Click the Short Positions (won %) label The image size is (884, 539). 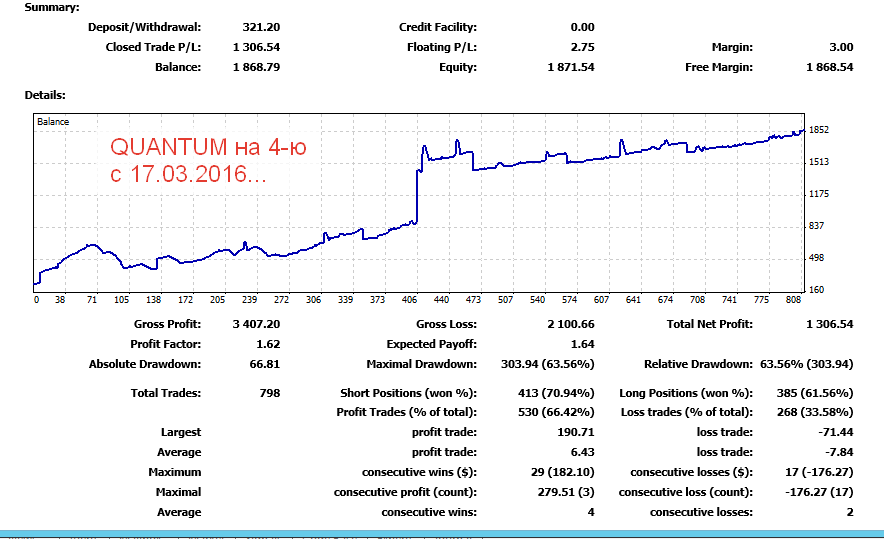pos(408,393)
